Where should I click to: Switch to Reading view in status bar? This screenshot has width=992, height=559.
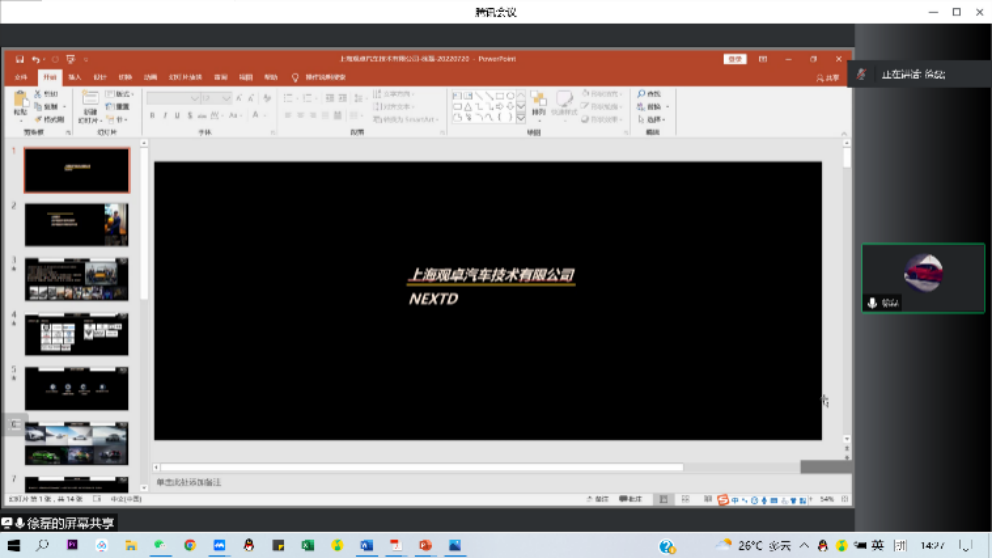pyautogui.click(x=707, y=500)
